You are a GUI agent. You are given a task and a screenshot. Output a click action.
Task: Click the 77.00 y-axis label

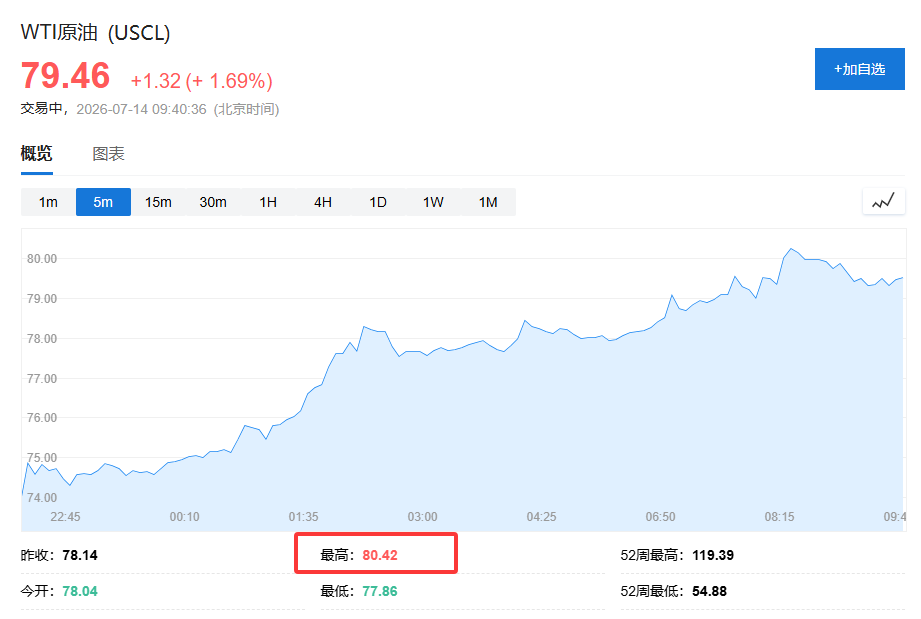(x=42, y=379)
